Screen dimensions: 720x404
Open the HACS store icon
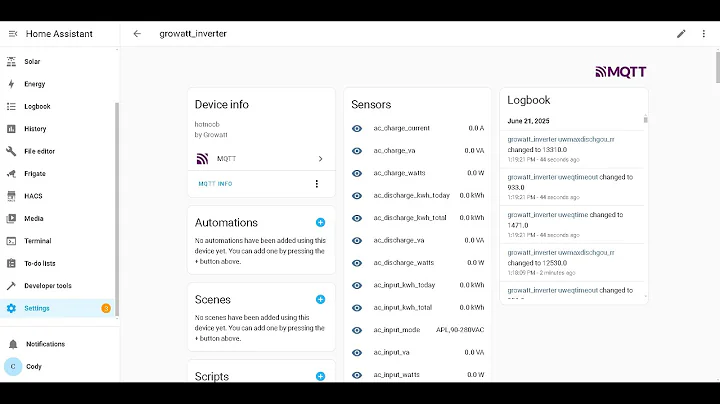11,196
